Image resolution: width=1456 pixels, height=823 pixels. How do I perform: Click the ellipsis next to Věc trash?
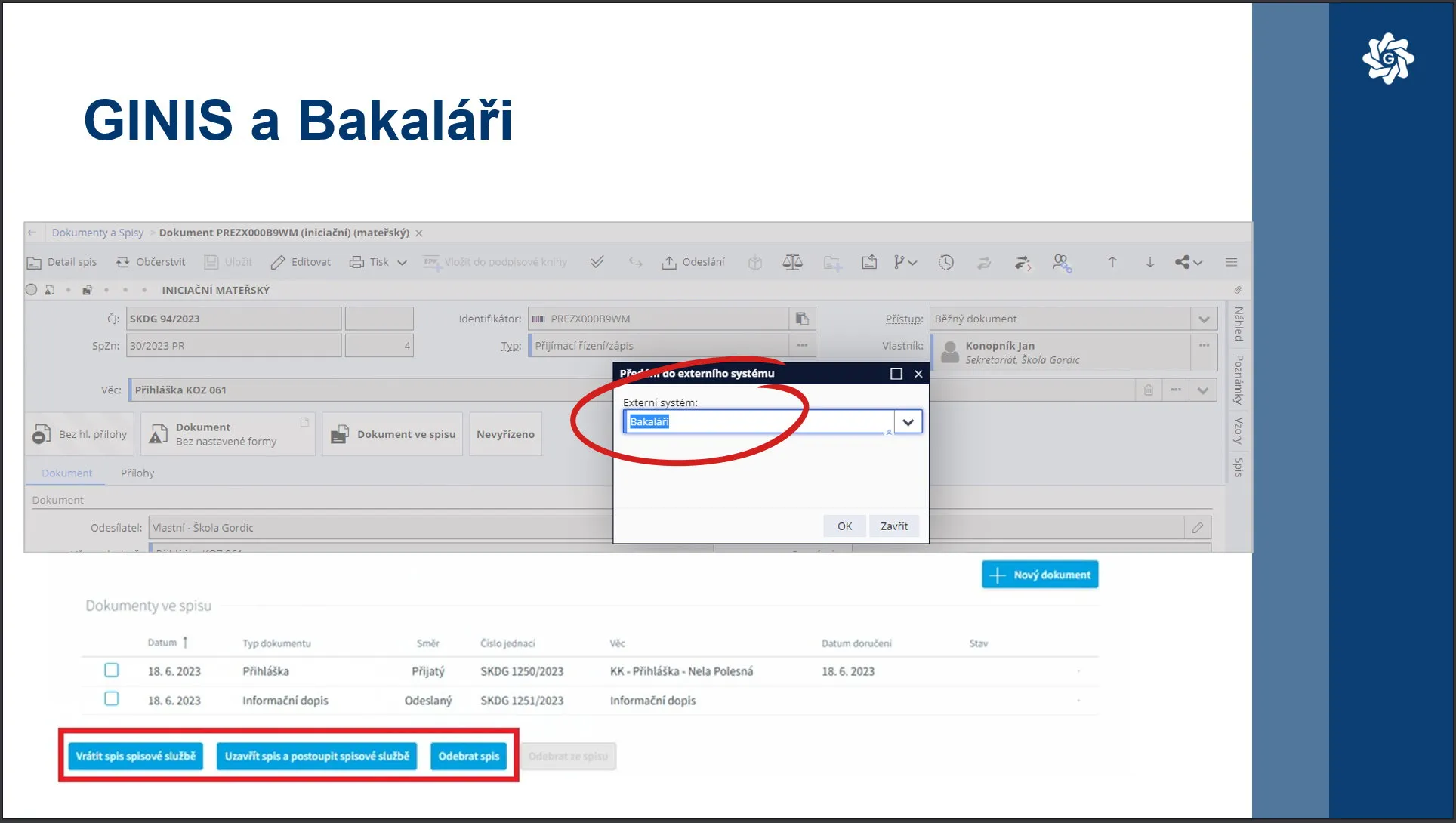[1176, 390]
